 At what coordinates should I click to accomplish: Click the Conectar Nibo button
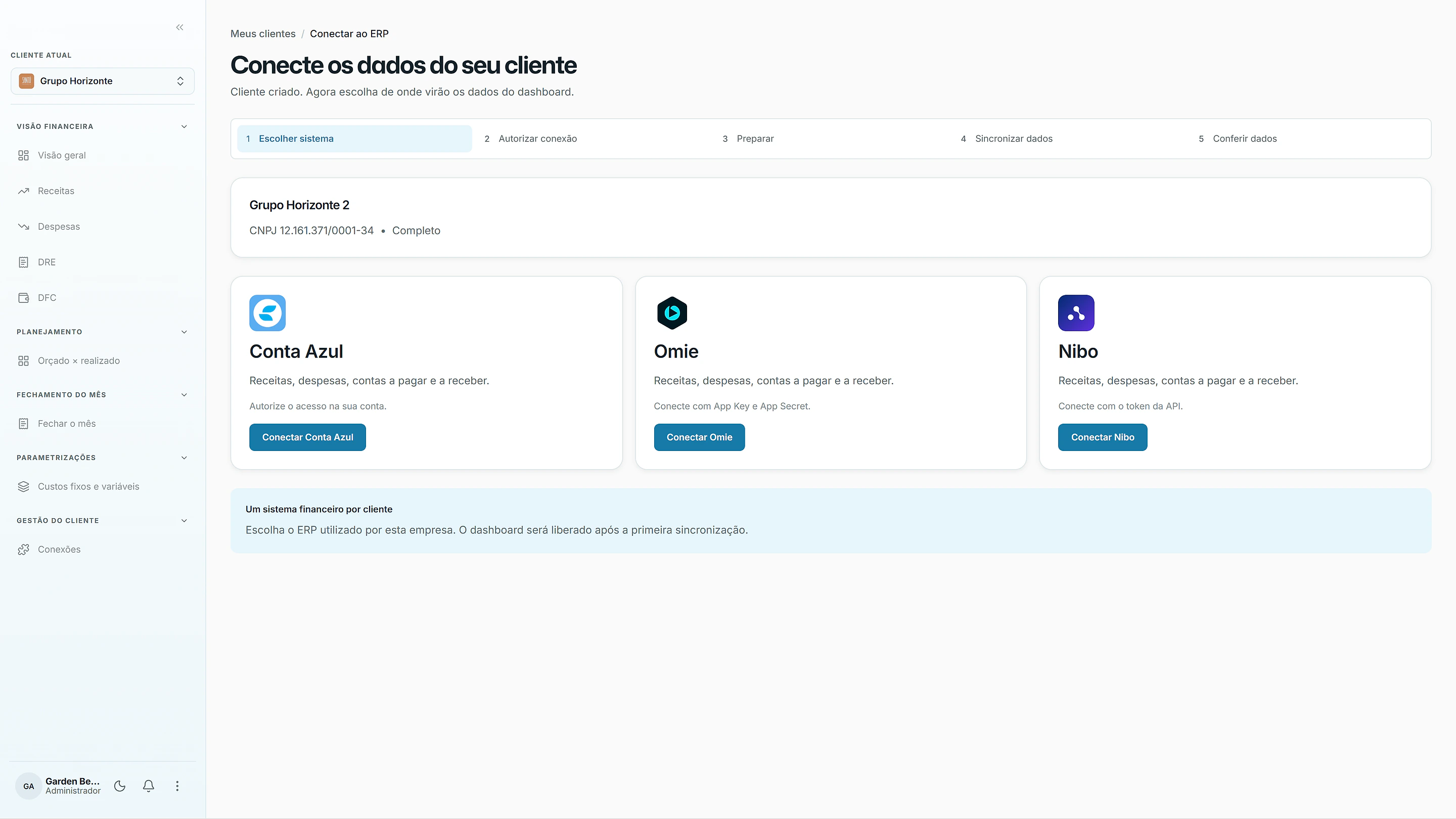click(1102, 437)
